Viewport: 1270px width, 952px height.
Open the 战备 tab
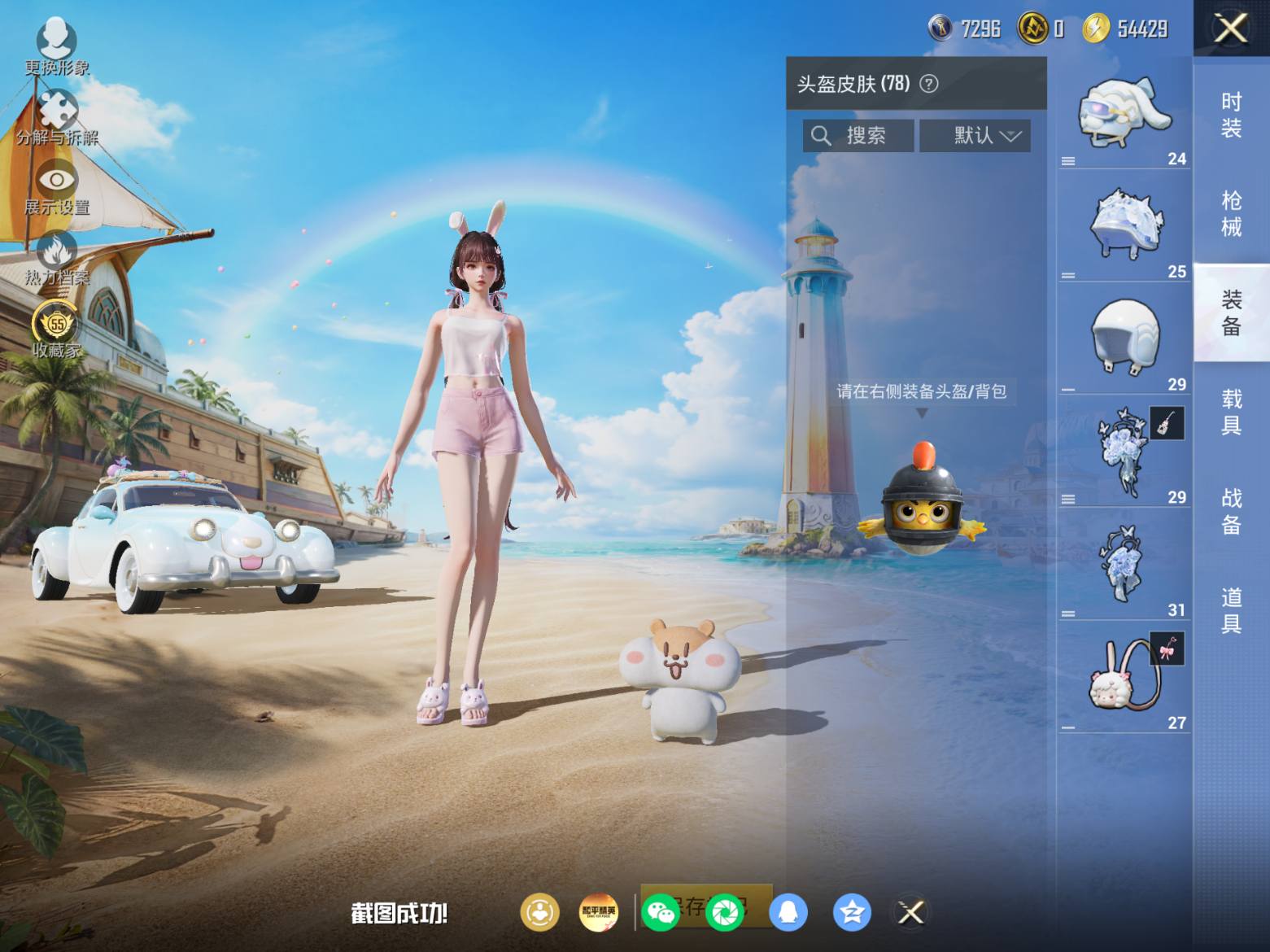point(1232,511)
